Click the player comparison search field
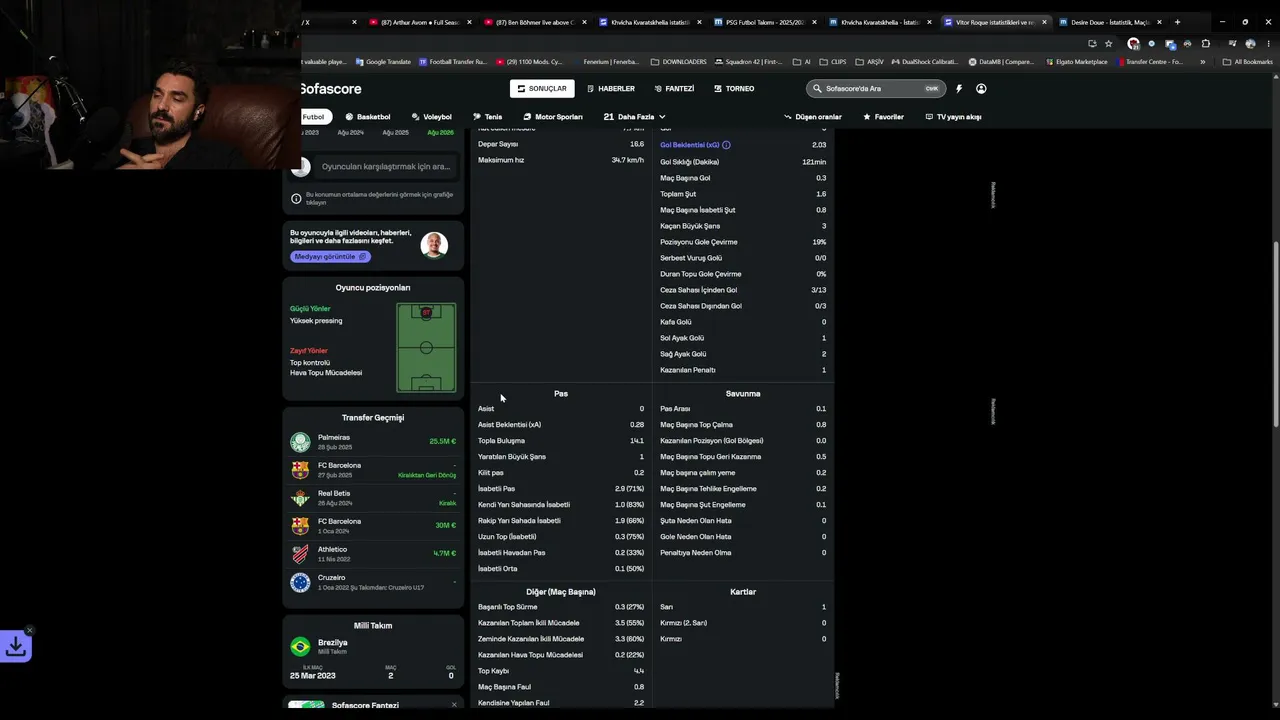 pyautogui.click(x=386, y=167)
